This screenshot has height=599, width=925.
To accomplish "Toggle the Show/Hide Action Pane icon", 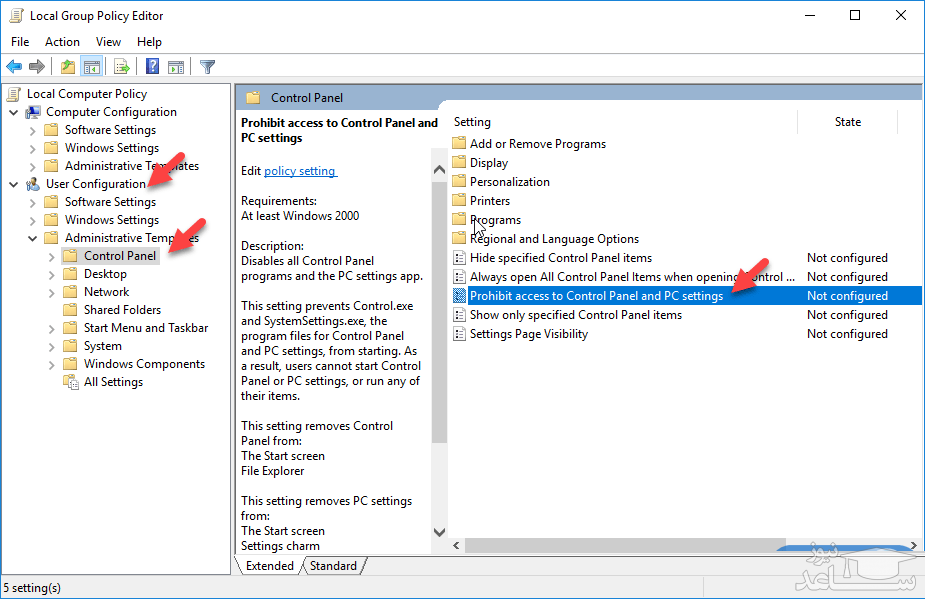I will point(176,67).
